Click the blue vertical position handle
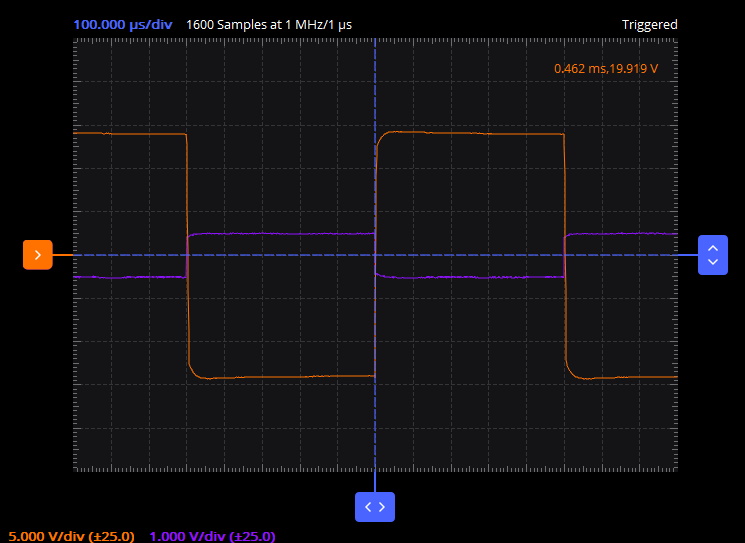The height and width of the screenshot is (543, 745). tap(713, 255)
